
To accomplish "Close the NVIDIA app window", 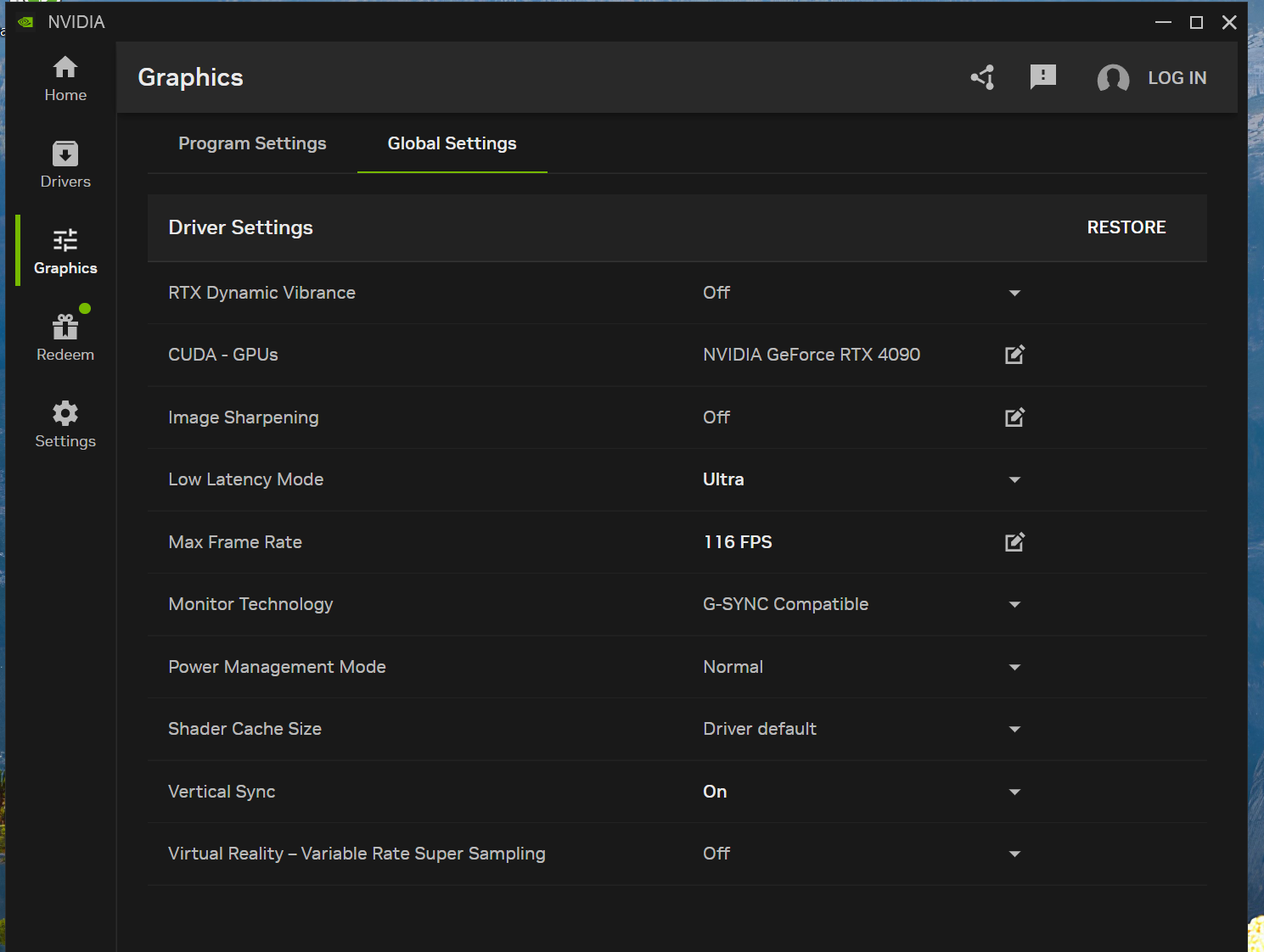I will [x=1229, y=22].
